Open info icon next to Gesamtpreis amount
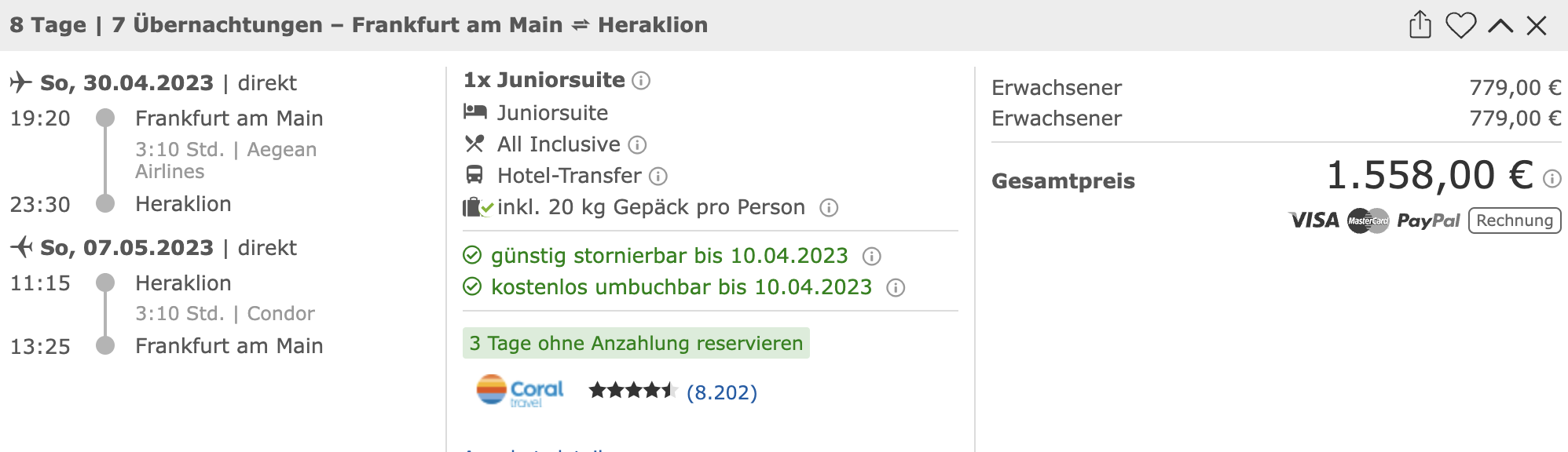The width and height of the screenshot is (1568, 452). (x=1552, y=179)
